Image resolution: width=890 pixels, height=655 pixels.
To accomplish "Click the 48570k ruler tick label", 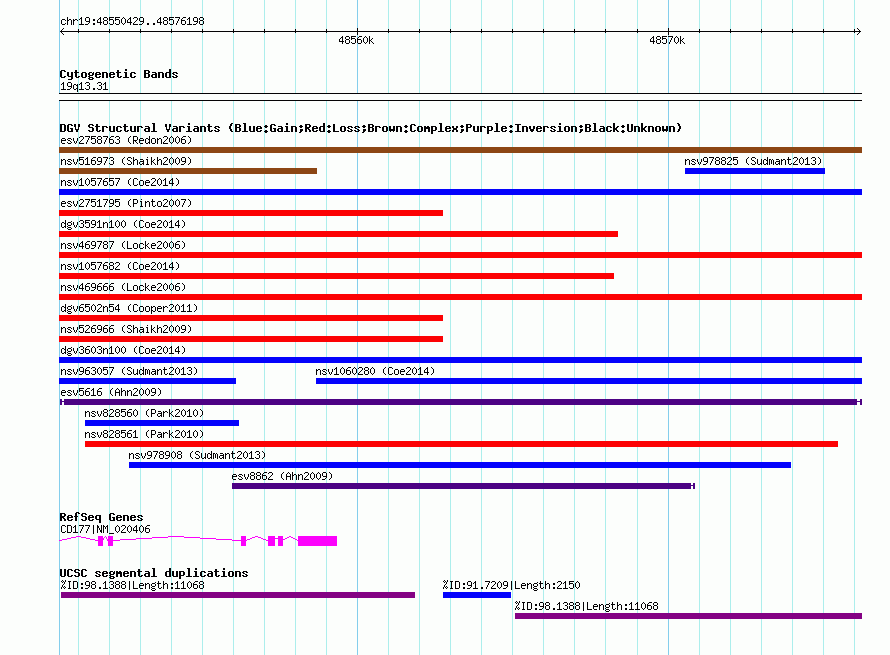I will coord(667,40).
